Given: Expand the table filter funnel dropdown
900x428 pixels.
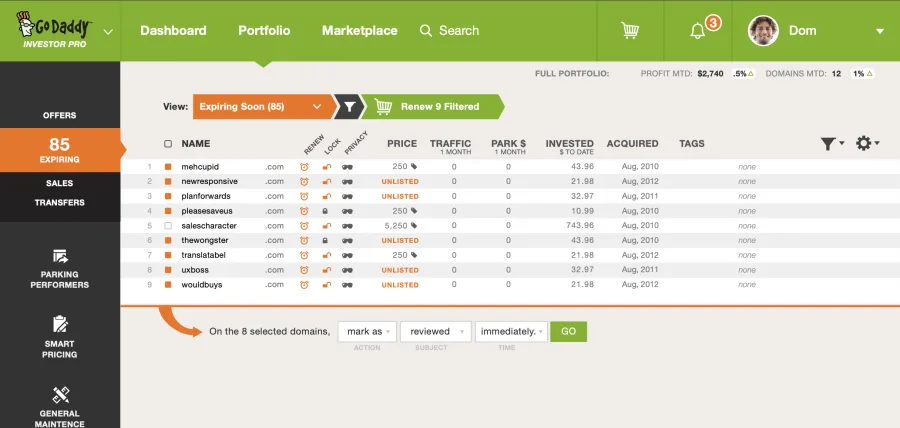Looking at the screenshot, I should (x=832, y=144).
